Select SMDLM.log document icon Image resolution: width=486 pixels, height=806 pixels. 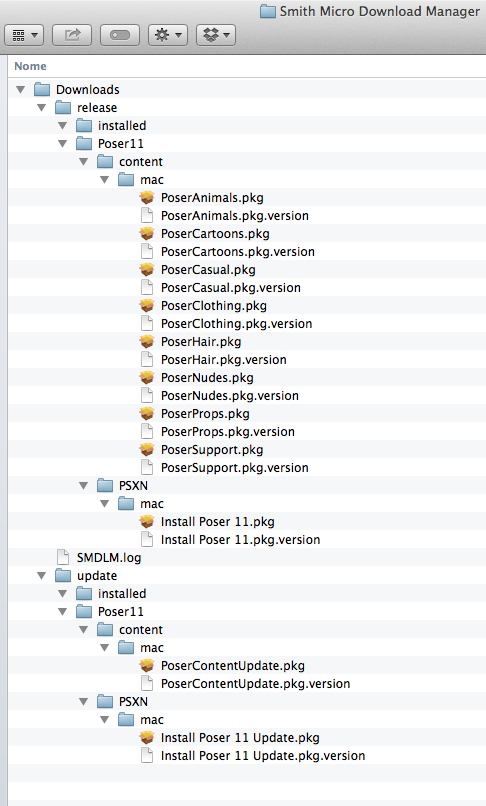63,557
